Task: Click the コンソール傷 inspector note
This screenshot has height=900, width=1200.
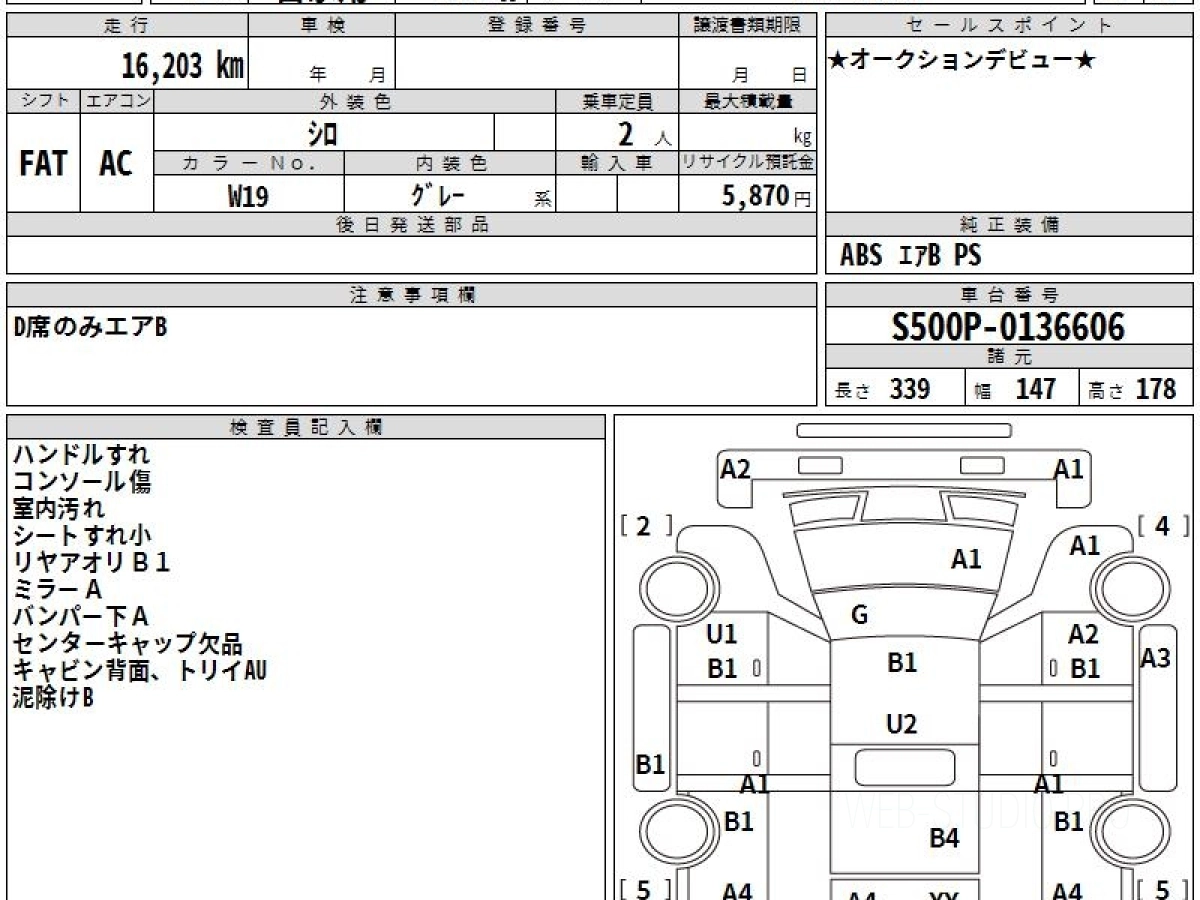Action: click(x=82, y=482)
